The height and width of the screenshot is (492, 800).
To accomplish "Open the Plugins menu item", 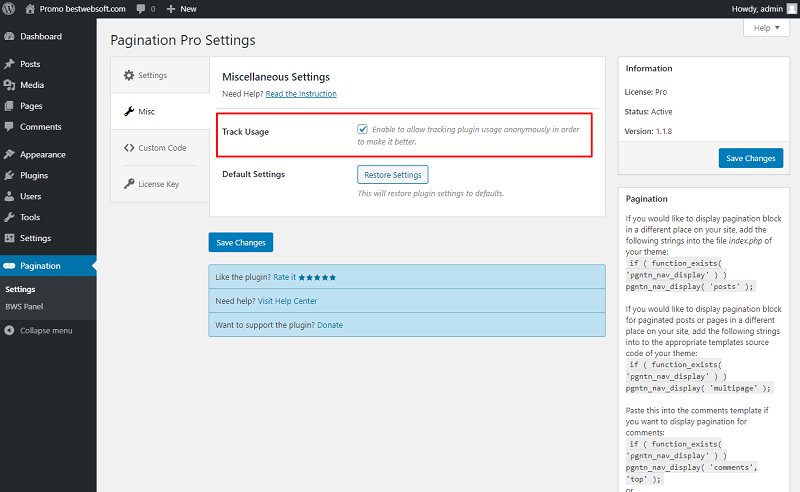I will click(x=48, y=175).
